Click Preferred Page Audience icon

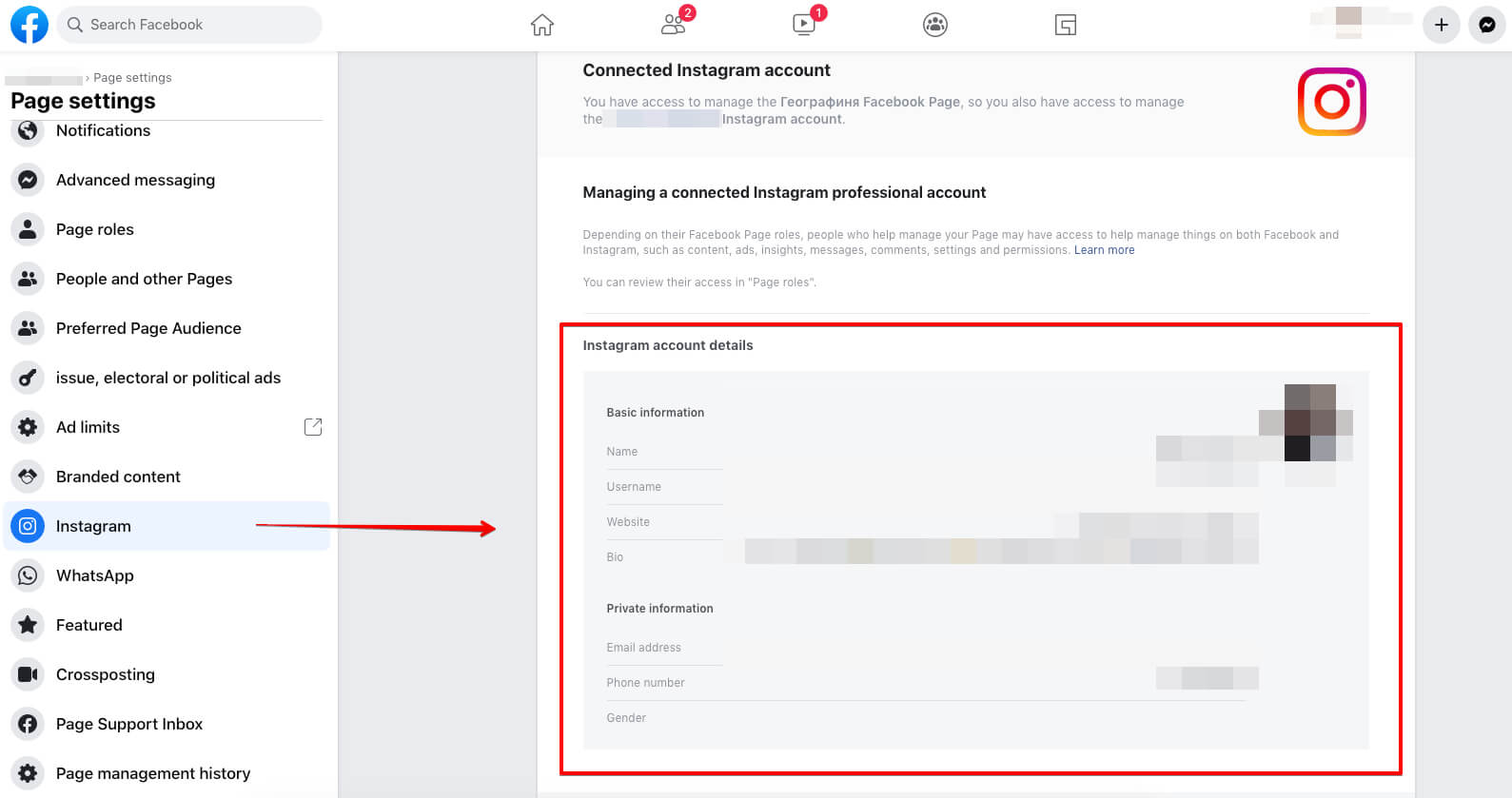click(28, 328)
